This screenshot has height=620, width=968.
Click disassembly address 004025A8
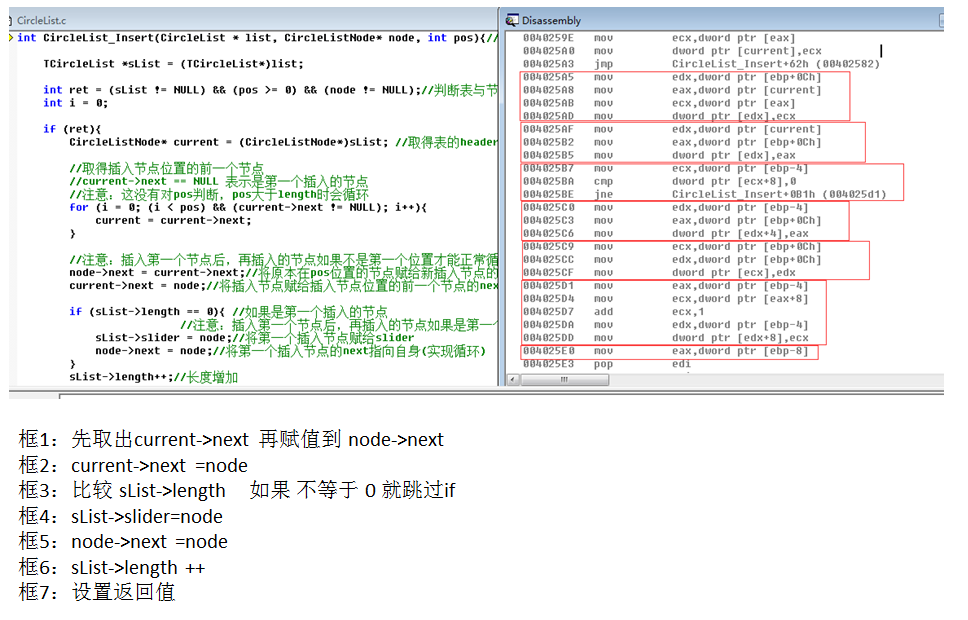[548, 90]
